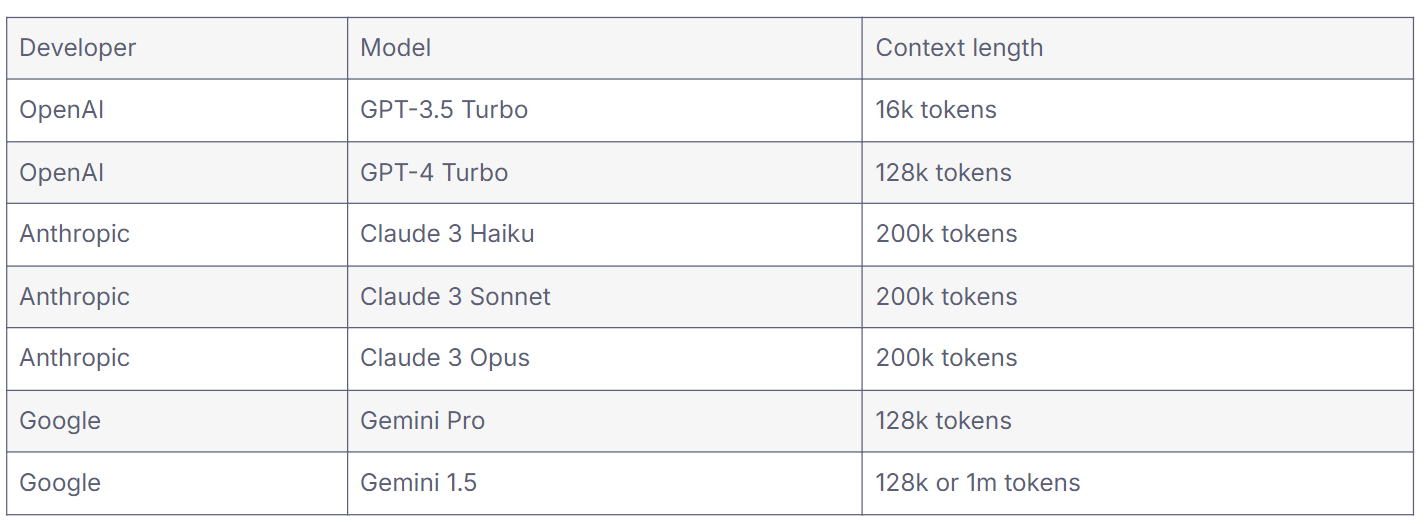
Task: Click 128k tokens in Gemini Pro row
Action: click(1137, 421)
